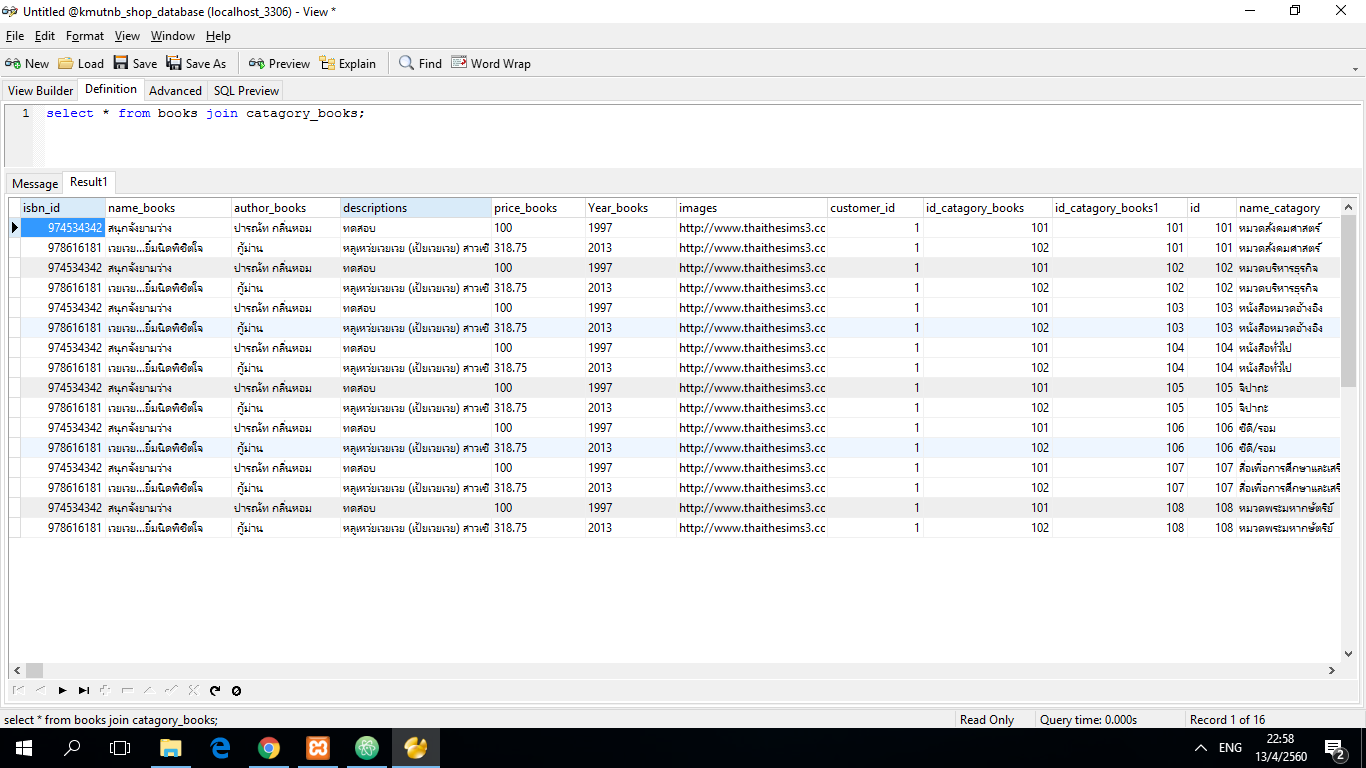The width and height of the screenshot is (1366, 768).
Task: Click the Year_books column header
Action: tap(631, 208)
